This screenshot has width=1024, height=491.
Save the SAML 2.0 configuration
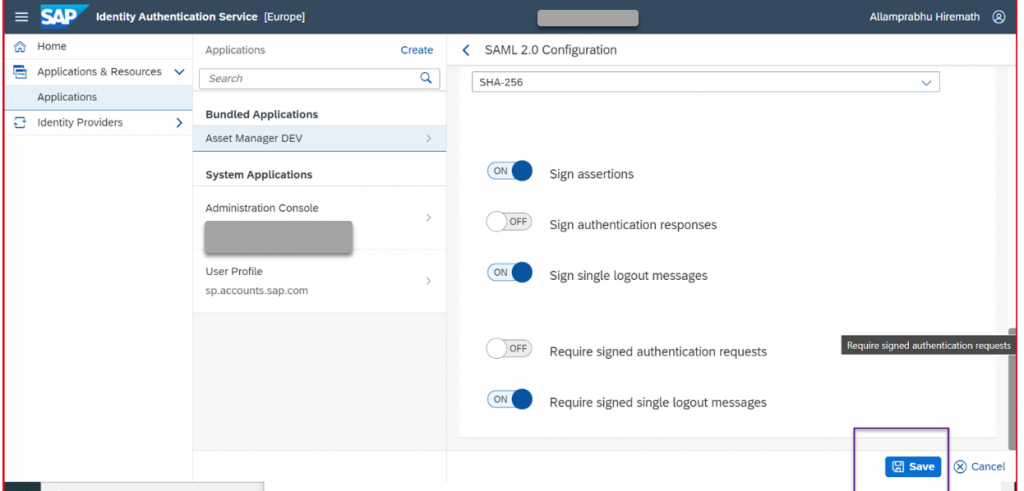click(913, 466)
